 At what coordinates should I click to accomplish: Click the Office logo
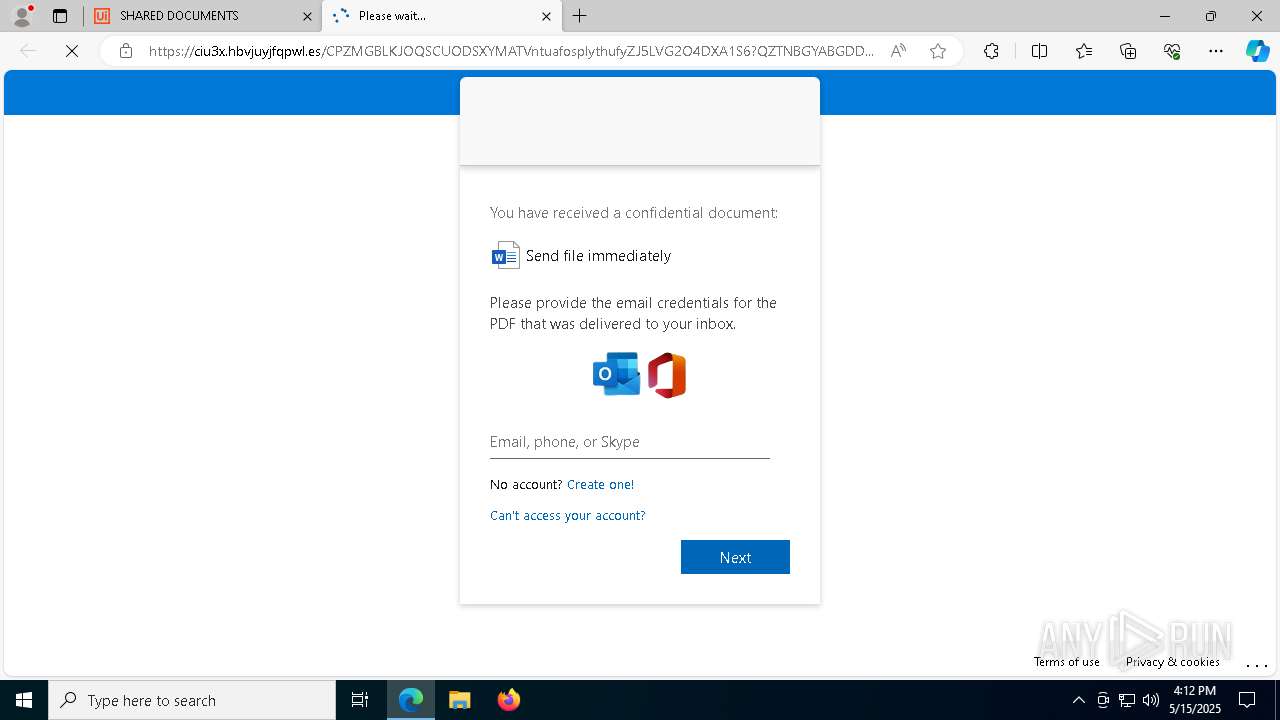(x=667, y=376)
